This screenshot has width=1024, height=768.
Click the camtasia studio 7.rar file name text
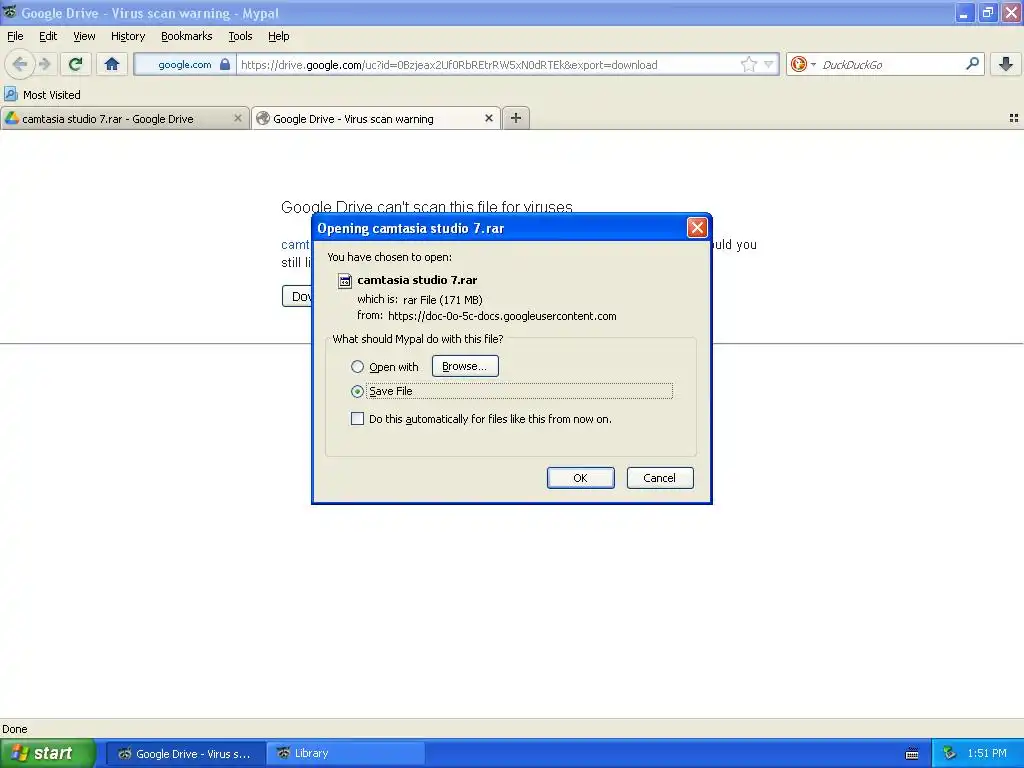click(x=417, y=280)
